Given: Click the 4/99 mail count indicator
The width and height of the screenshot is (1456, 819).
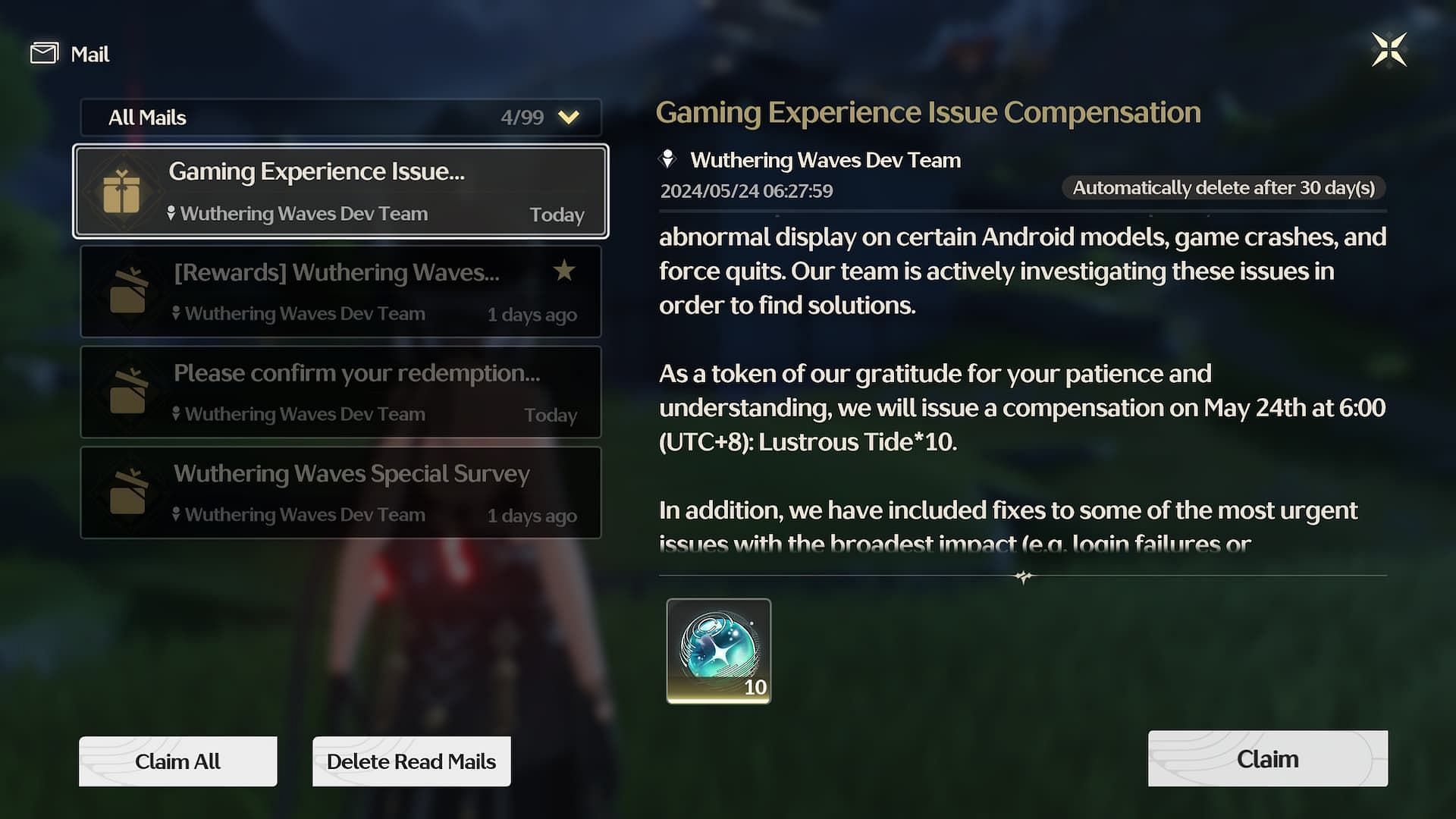Looking at the screenshot, I should (522, 117).
